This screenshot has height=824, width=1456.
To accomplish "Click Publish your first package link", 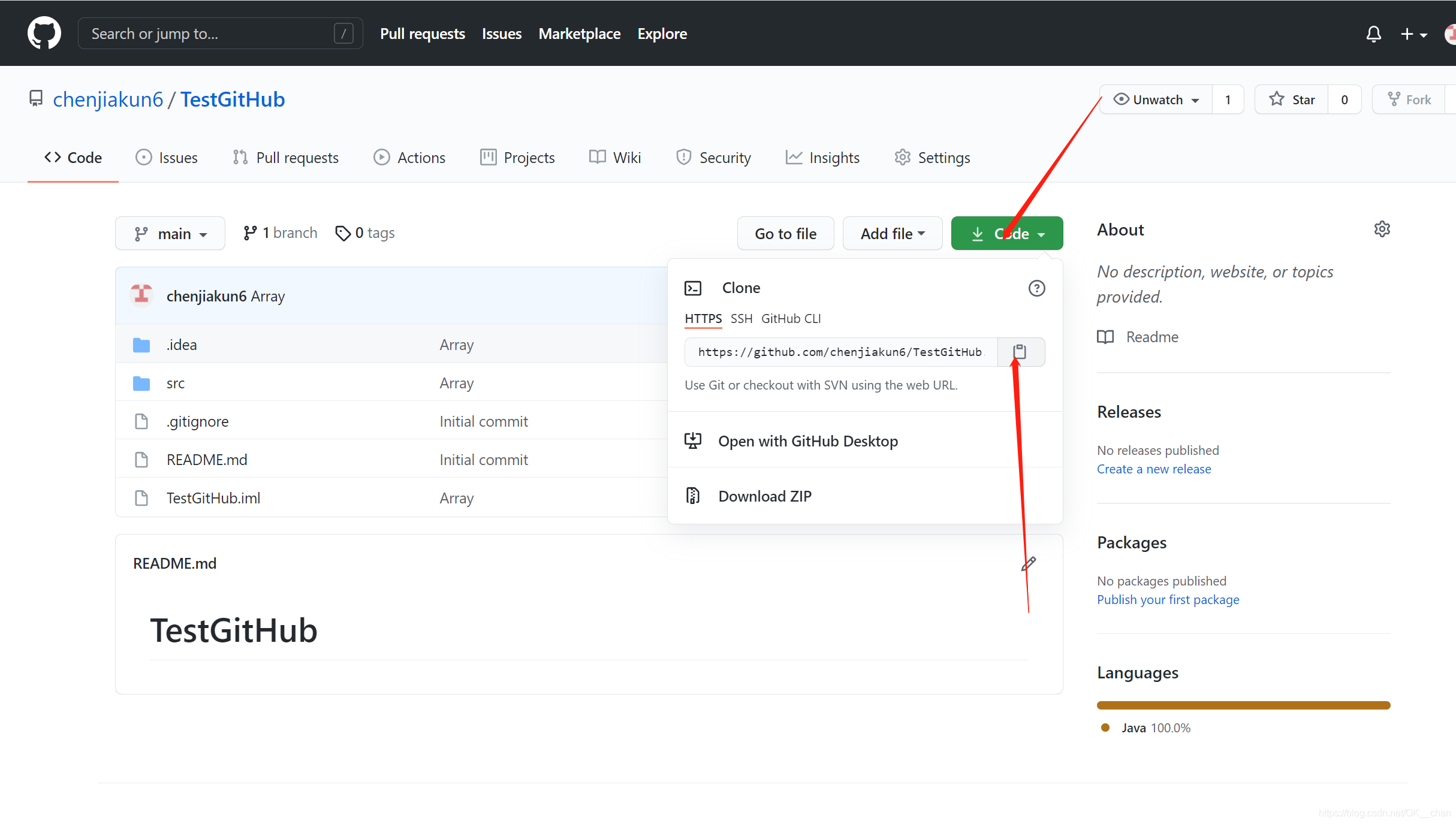I will [1168, 600].
